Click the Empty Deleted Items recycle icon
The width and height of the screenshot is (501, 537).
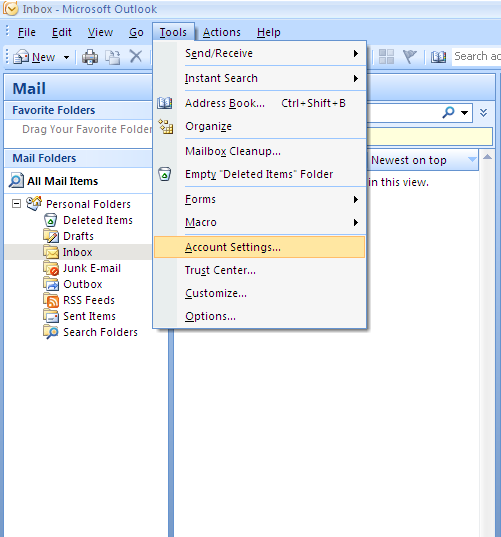165,174
